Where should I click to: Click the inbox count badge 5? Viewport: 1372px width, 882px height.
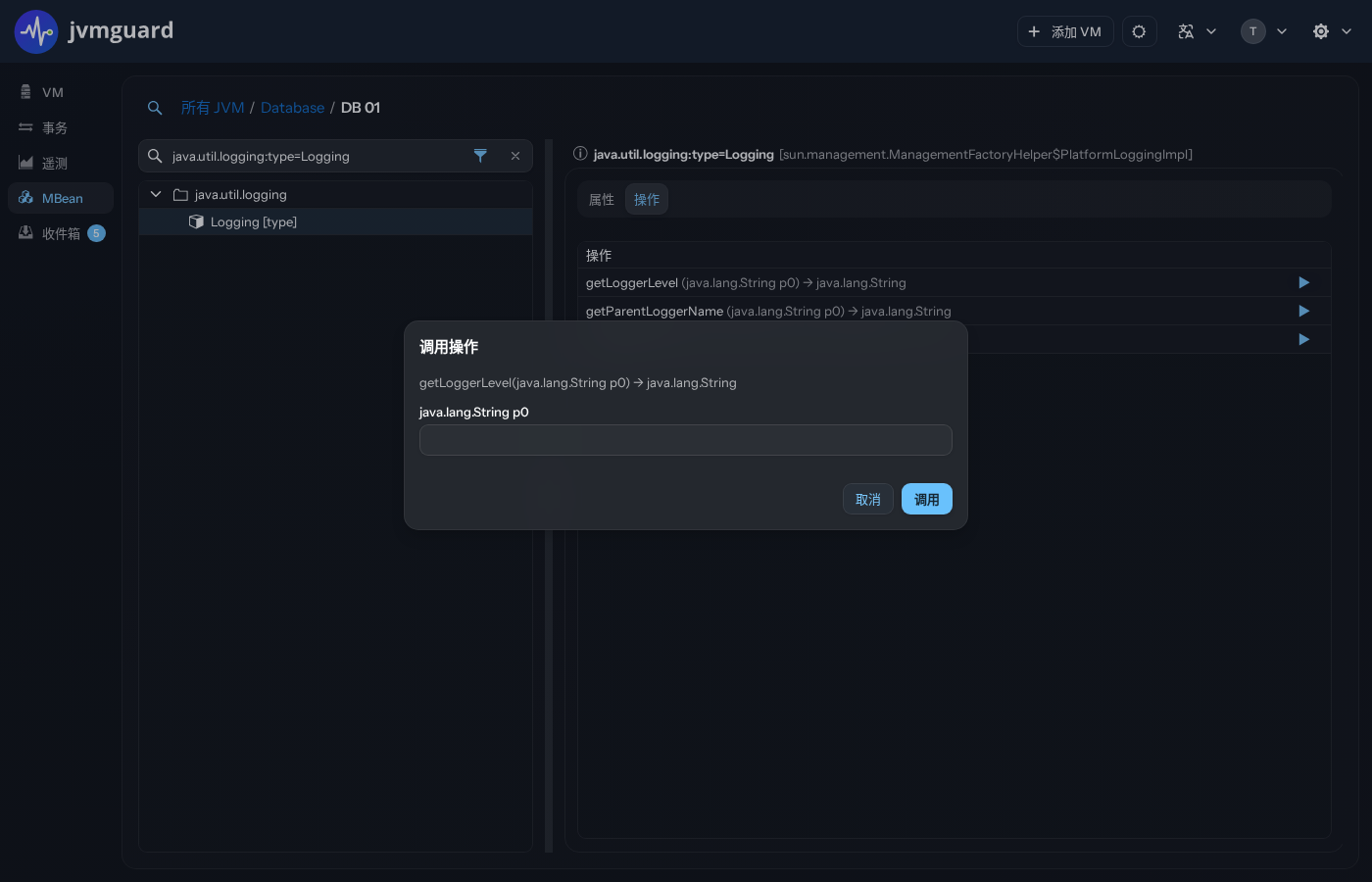tap(96, 233)
